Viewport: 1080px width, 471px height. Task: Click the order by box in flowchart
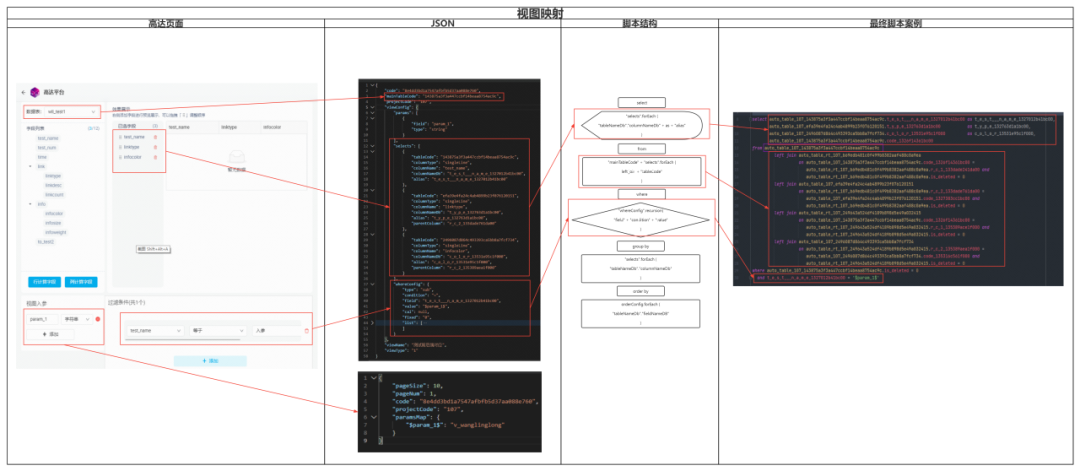tap(639, 291)
